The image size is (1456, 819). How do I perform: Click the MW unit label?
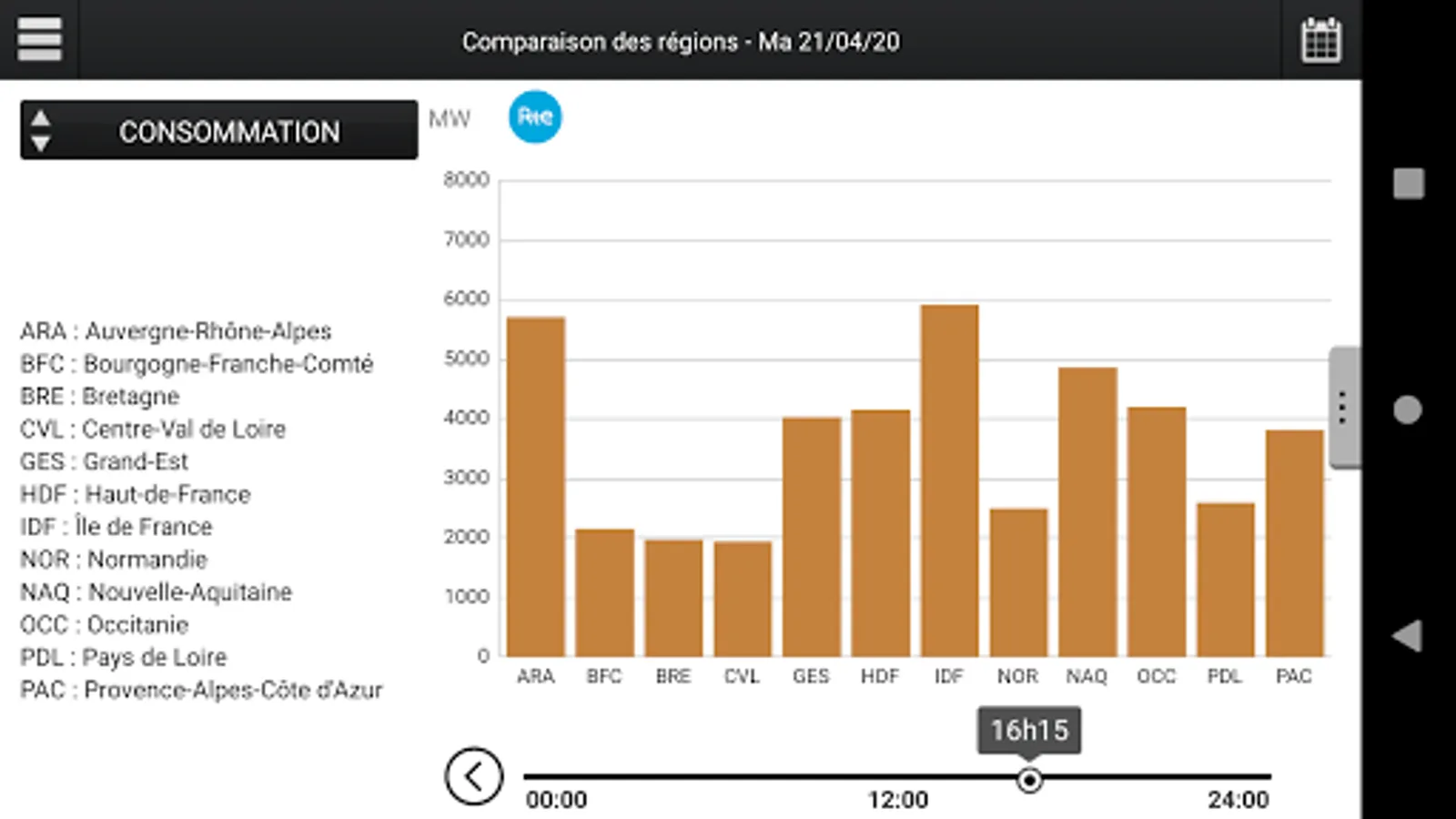[x=450, y=119]
